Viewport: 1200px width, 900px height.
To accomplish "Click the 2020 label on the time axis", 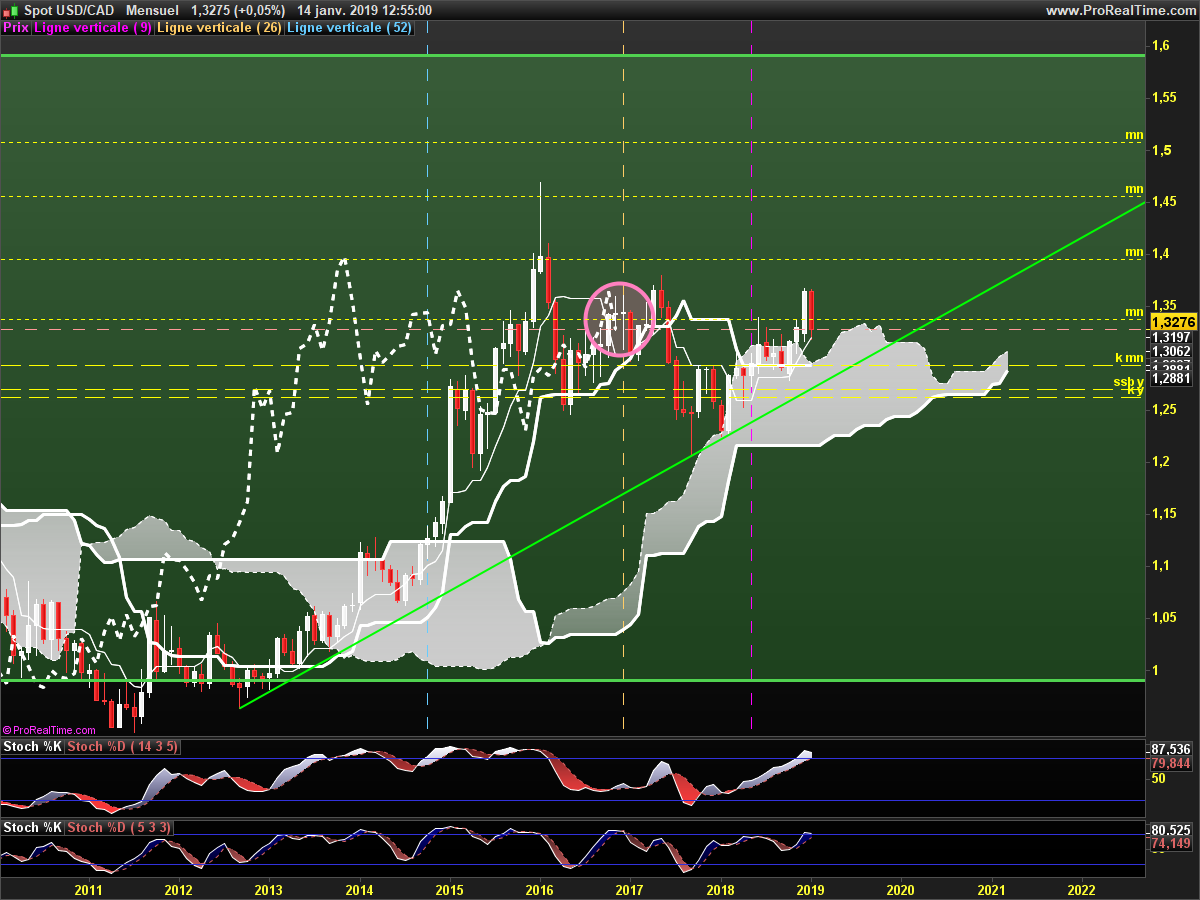I will 900,889.
